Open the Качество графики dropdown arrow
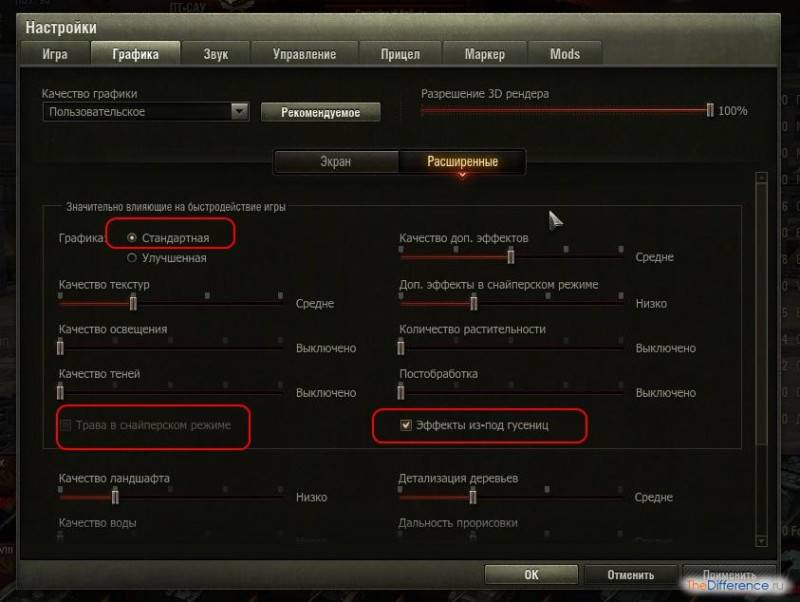 click(x=239, y=111)
